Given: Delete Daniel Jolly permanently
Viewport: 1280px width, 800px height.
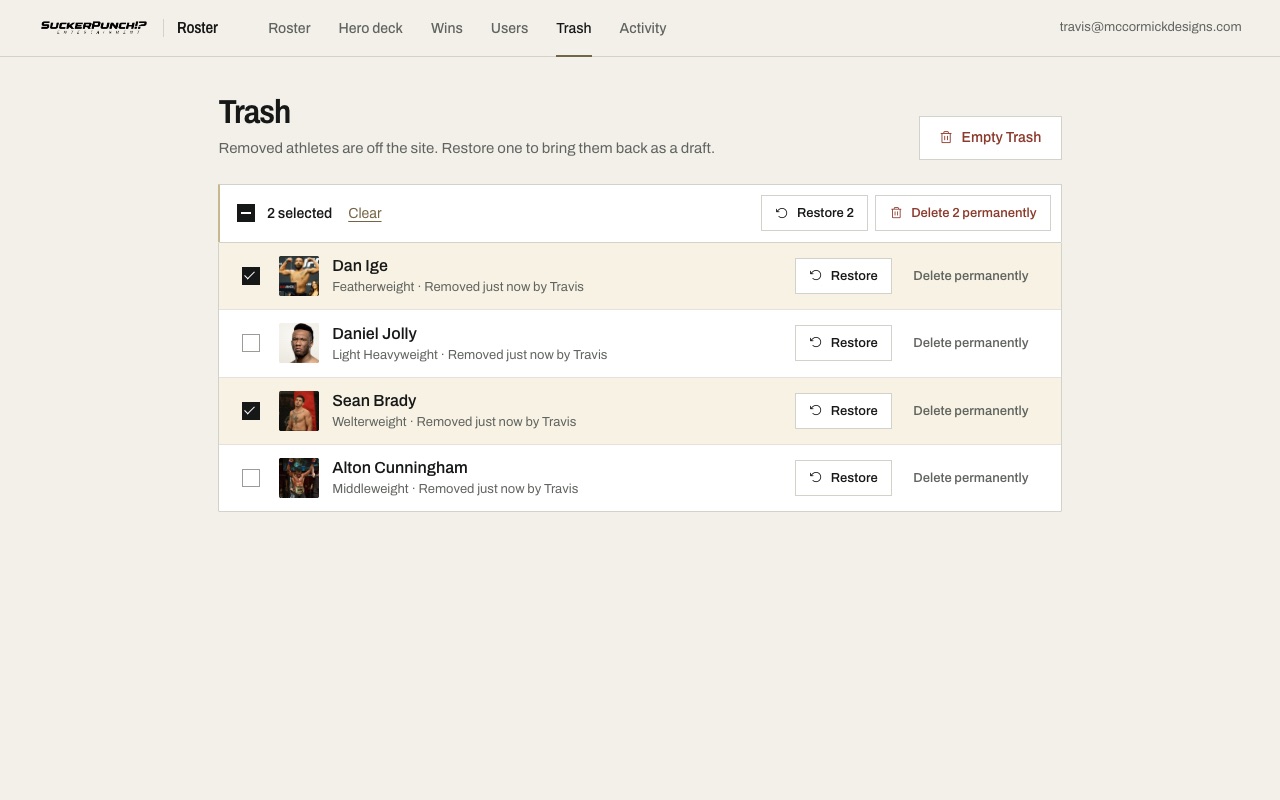Looking at the screenshot, I should tap(971, 343).
